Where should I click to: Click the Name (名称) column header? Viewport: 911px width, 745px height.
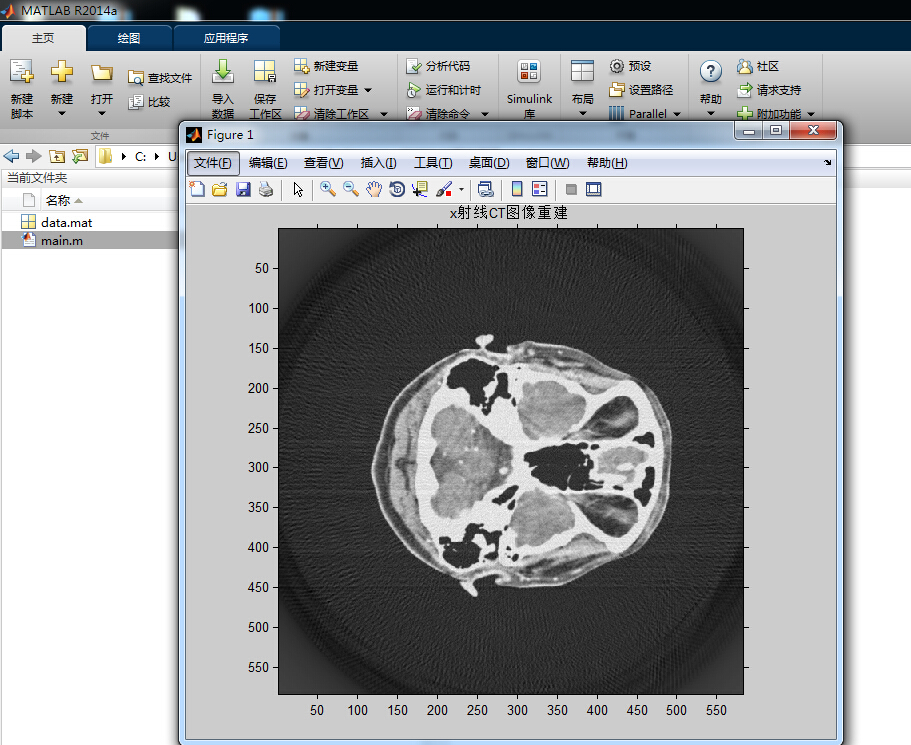(x=58, y=200)
